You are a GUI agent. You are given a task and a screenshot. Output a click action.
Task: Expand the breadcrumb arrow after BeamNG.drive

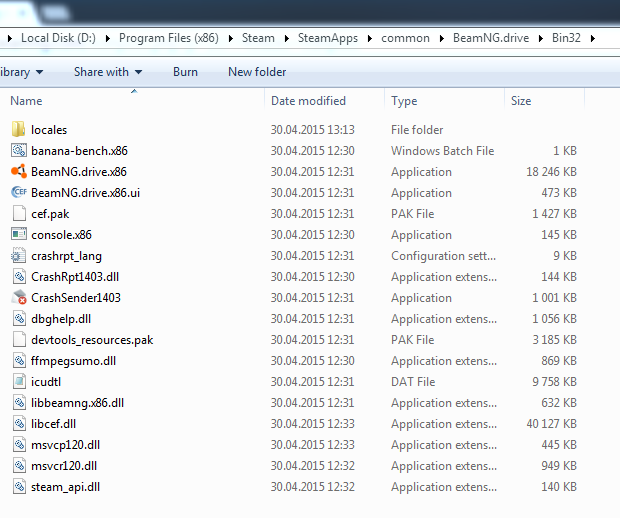541,38
